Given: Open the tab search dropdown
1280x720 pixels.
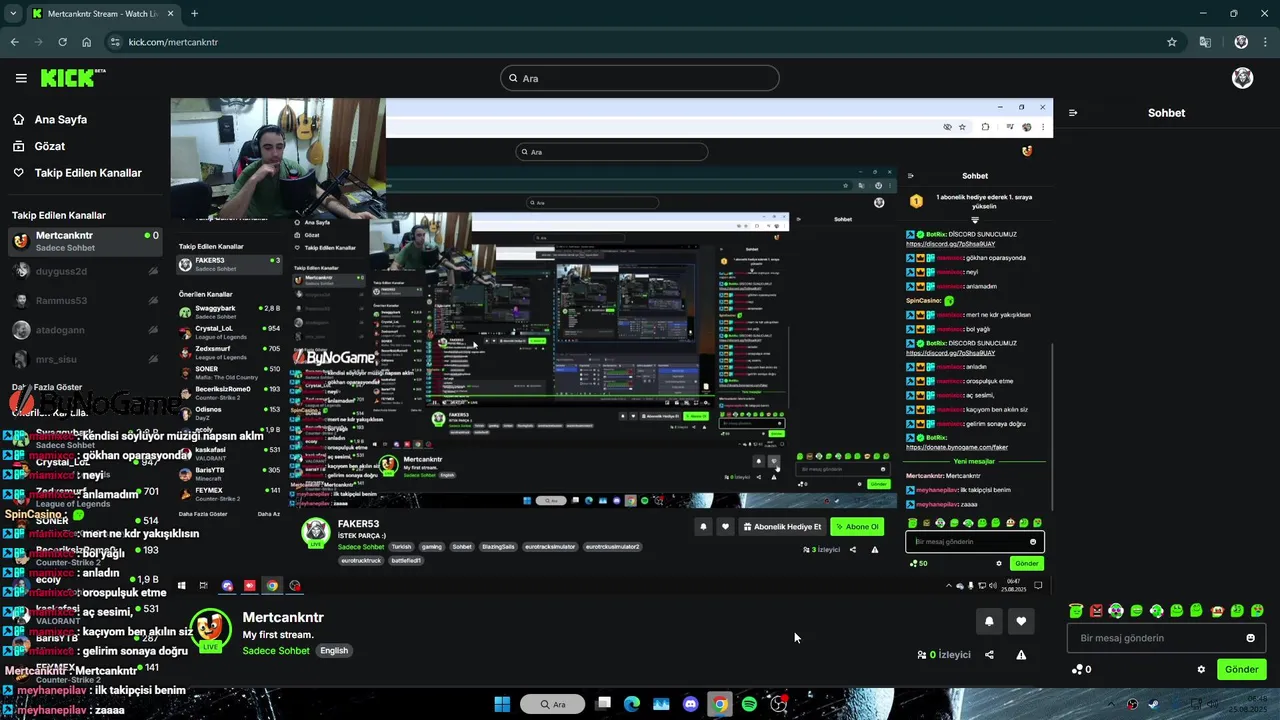Looking at the screenshot, I should point(13,13).
